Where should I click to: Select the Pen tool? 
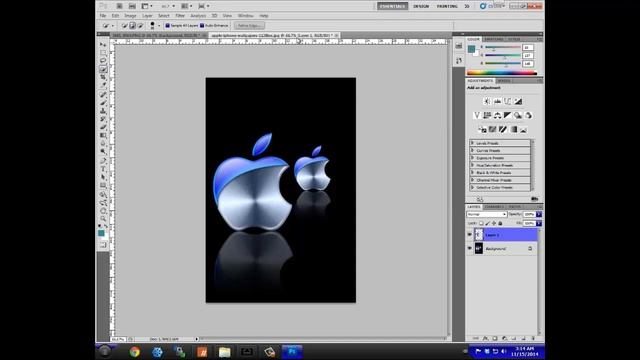tap(103, 161)
